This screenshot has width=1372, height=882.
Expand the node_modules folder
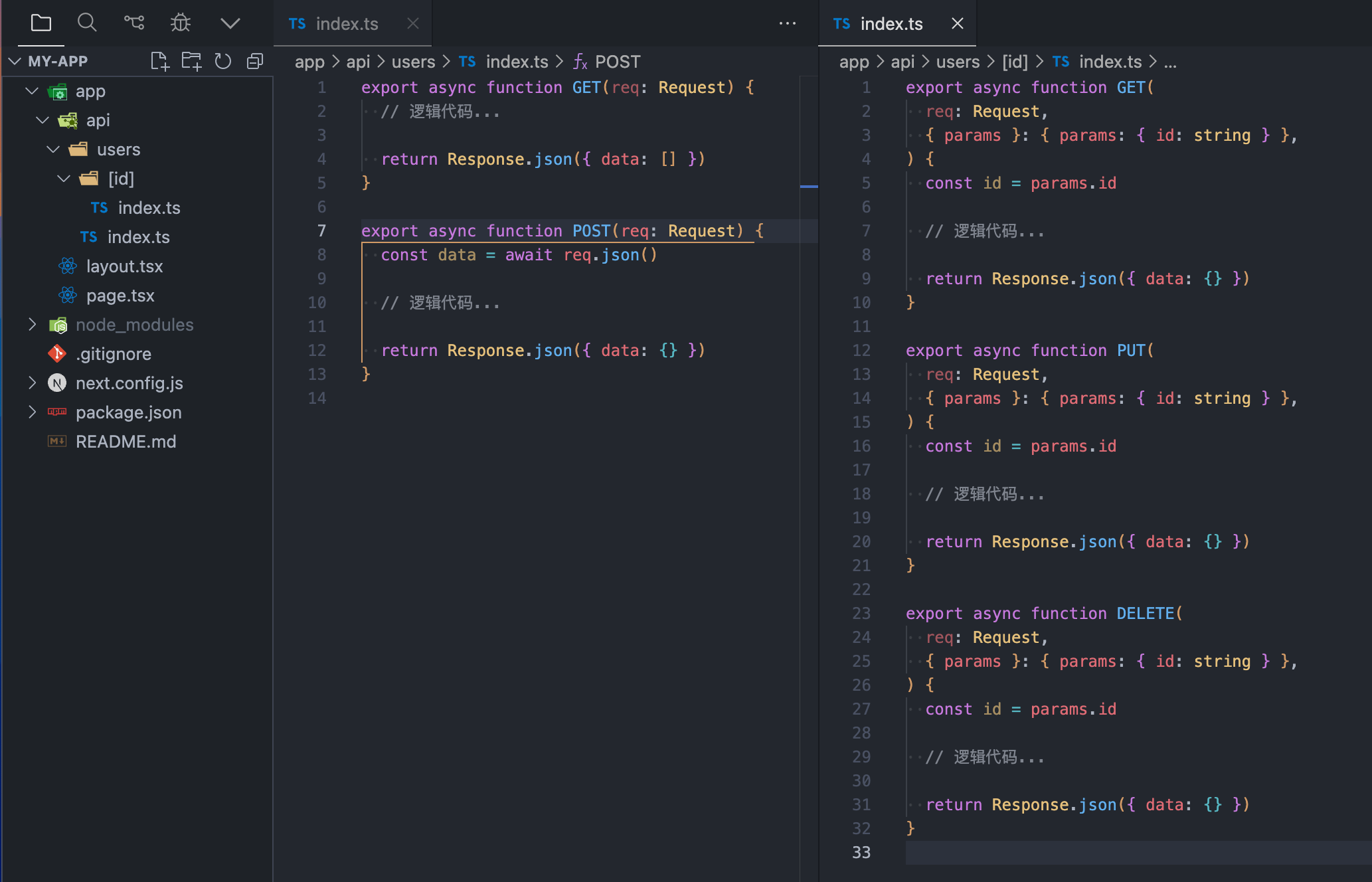click(33, 324)
